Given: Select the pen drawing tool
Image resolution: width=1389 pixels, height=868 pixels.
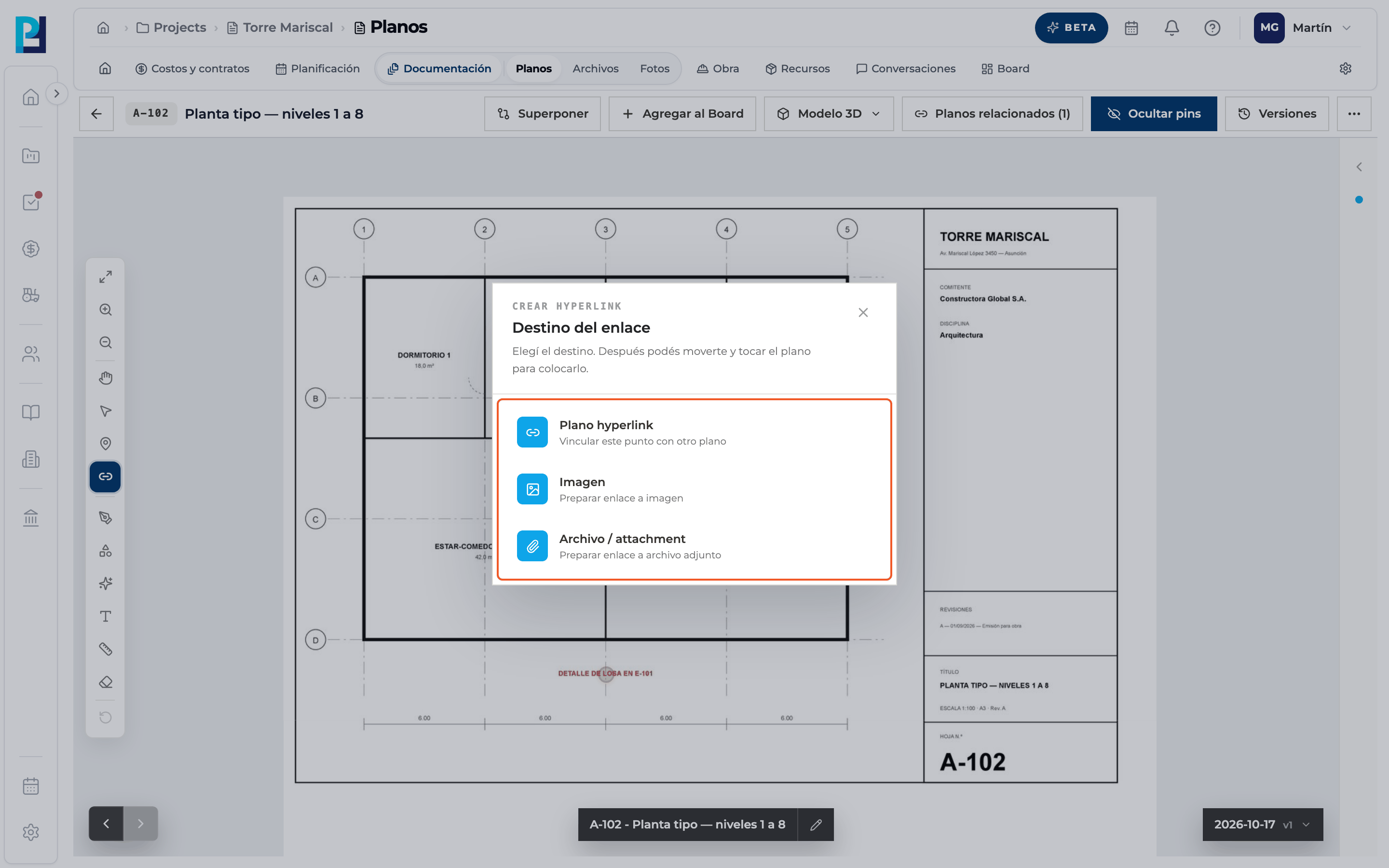Looking at the screenshot, I should point(105,518).
